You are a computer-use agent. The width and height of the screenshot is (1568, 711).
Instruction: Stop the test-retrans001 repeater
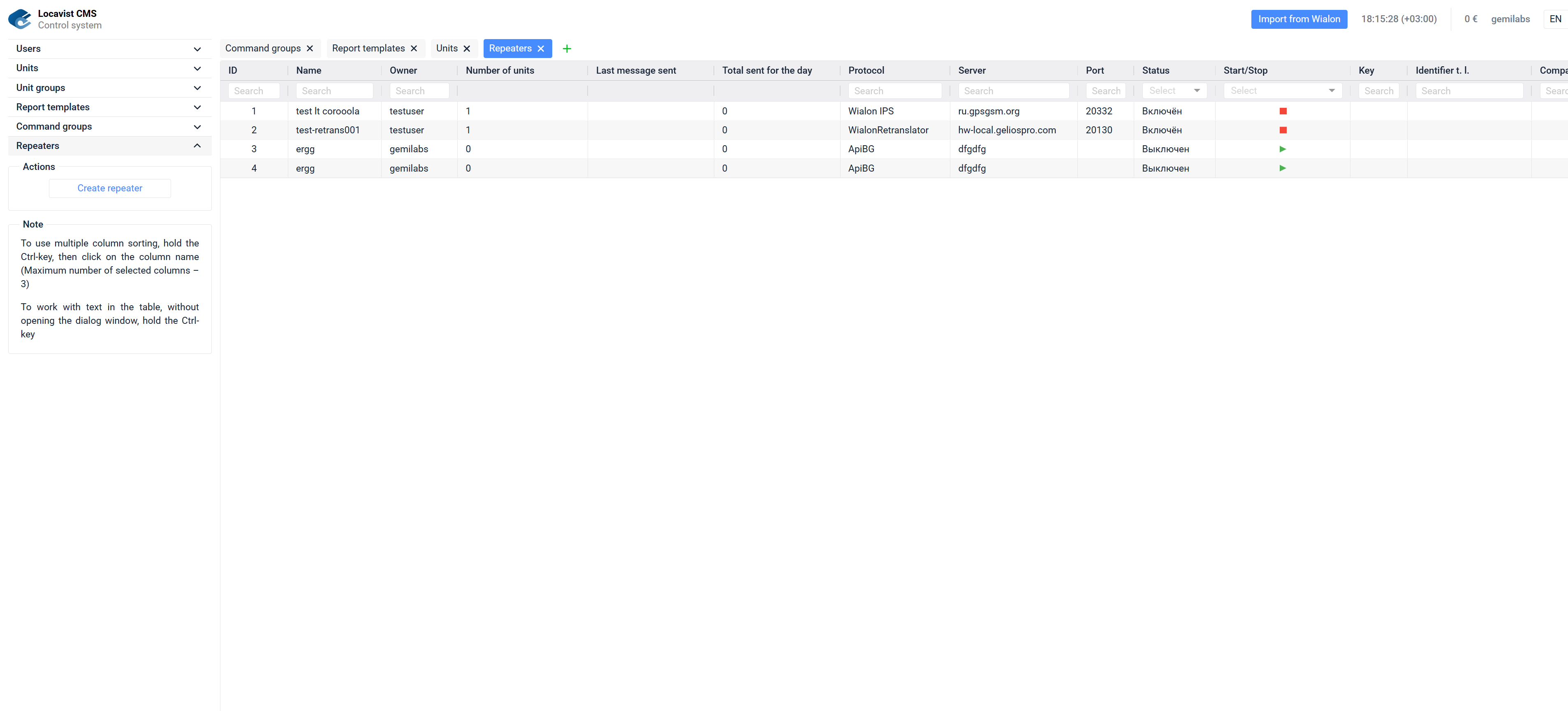pos(1283,130)
